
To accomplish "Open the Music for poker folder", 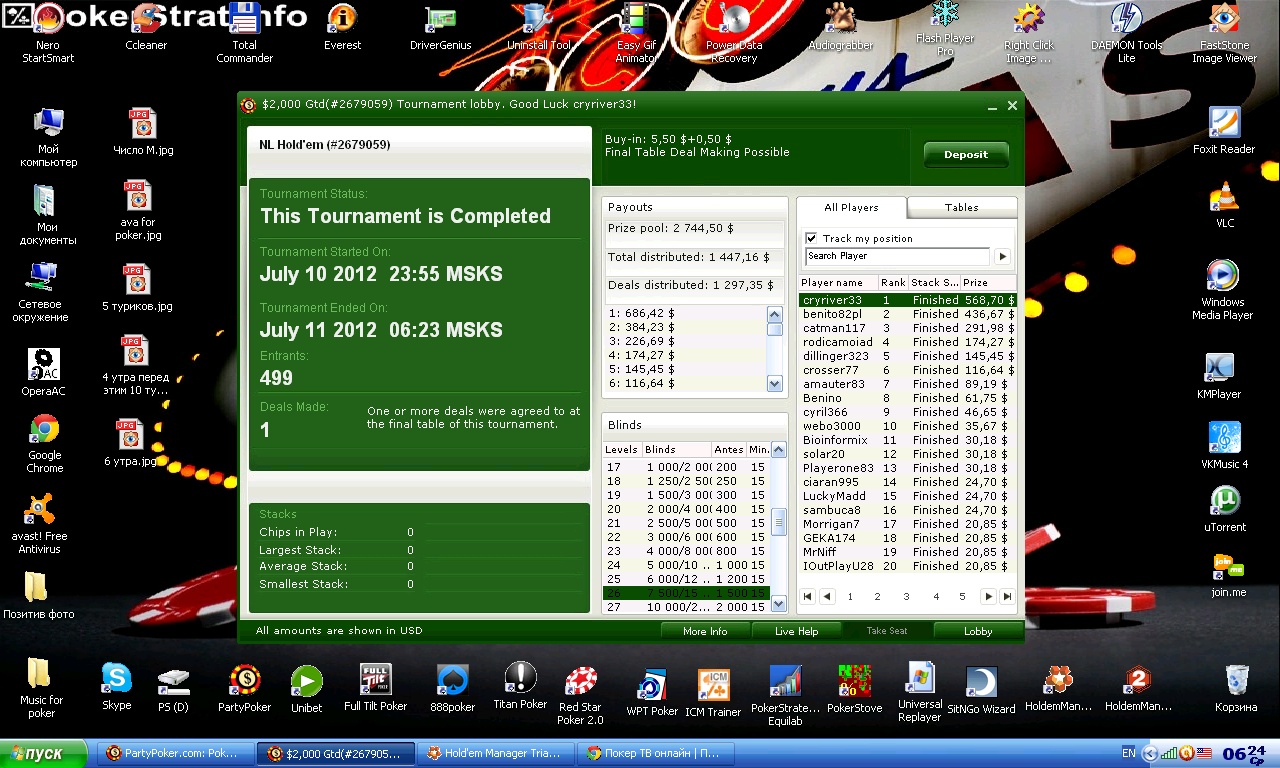I will click(41, 690).
